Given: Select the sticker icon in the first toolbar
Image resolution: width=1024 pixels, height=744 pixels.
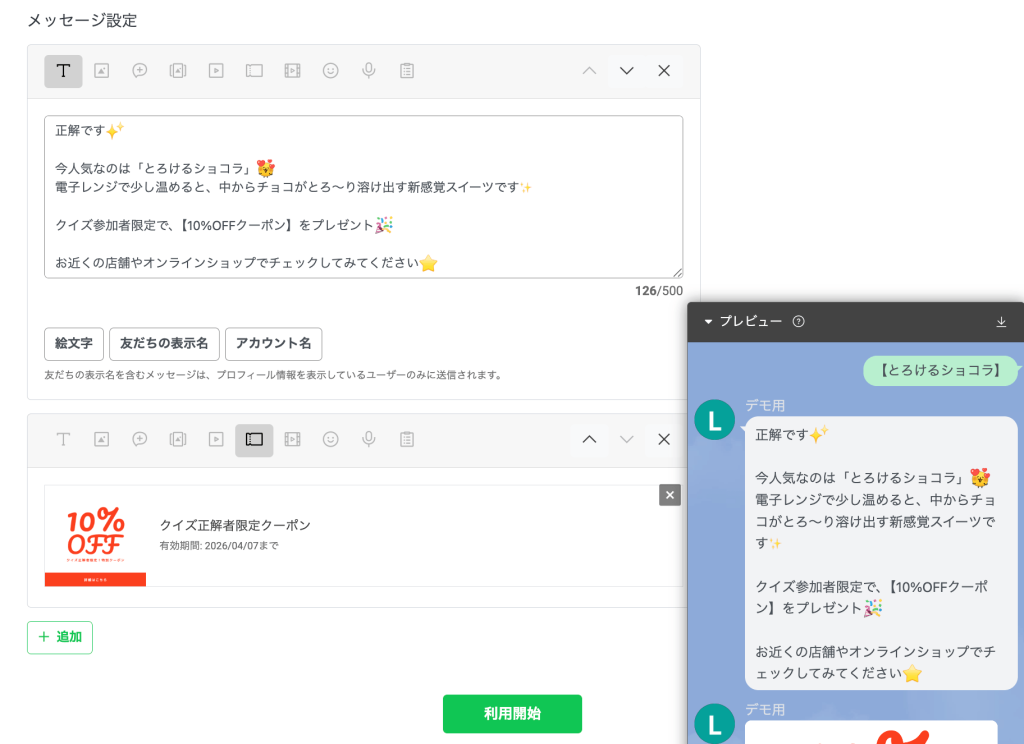Looking at the screenshot, I should point(139,71).
